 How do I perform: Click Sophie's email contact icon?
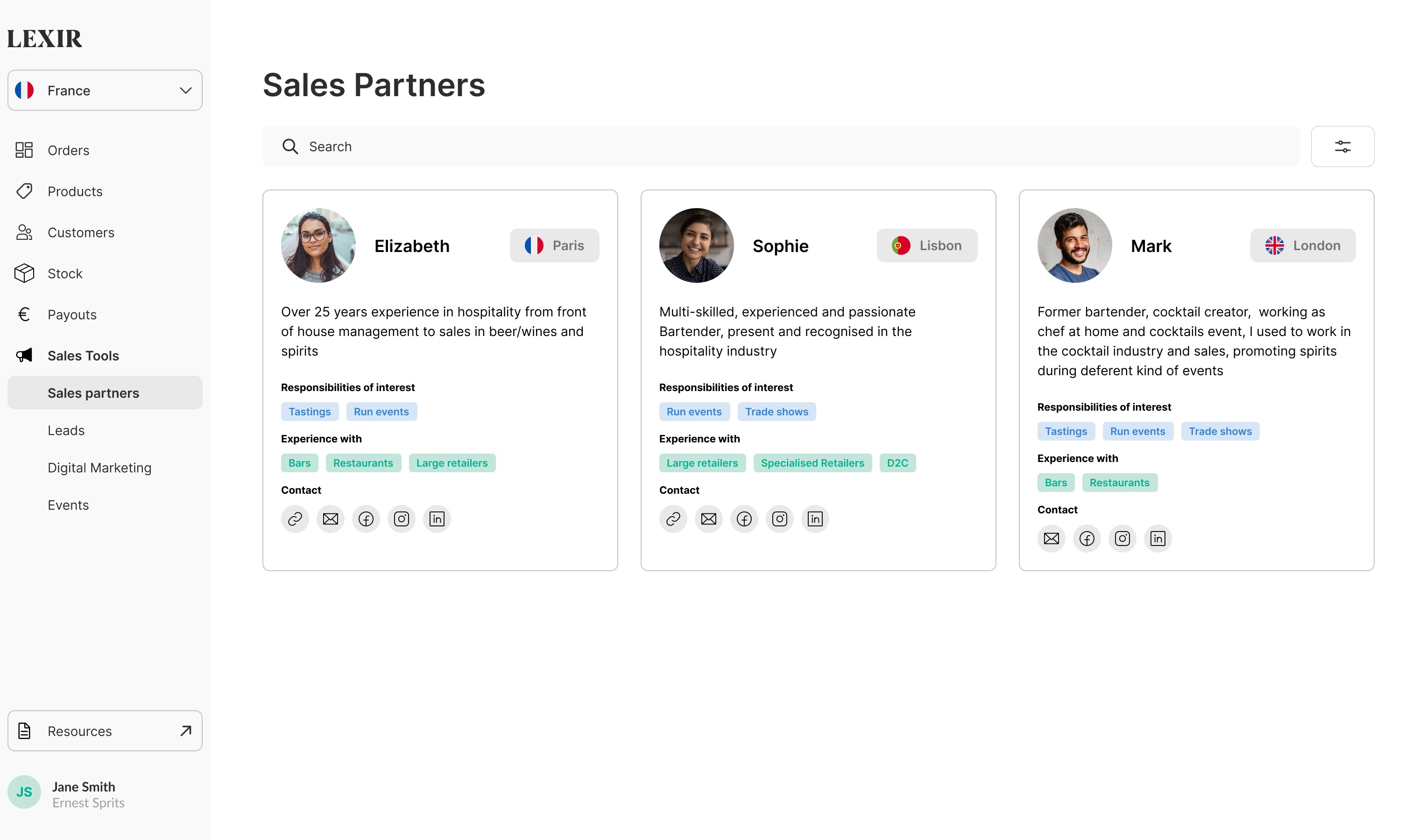click(x=708, y=518)
